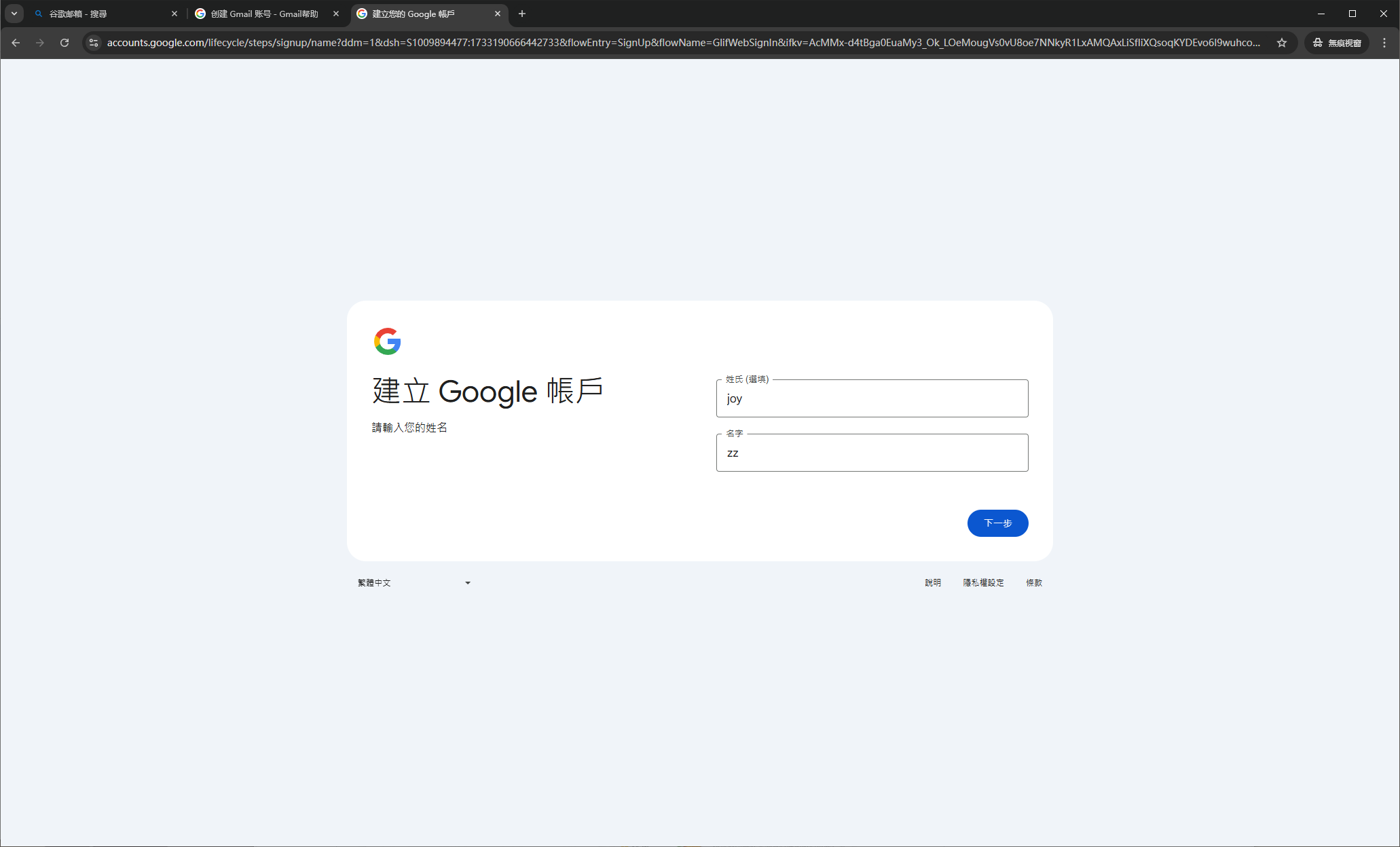The height and width of the screenshot is (847, 1400).
Task: Maximize the browser window
Action: click(1352, 14)
